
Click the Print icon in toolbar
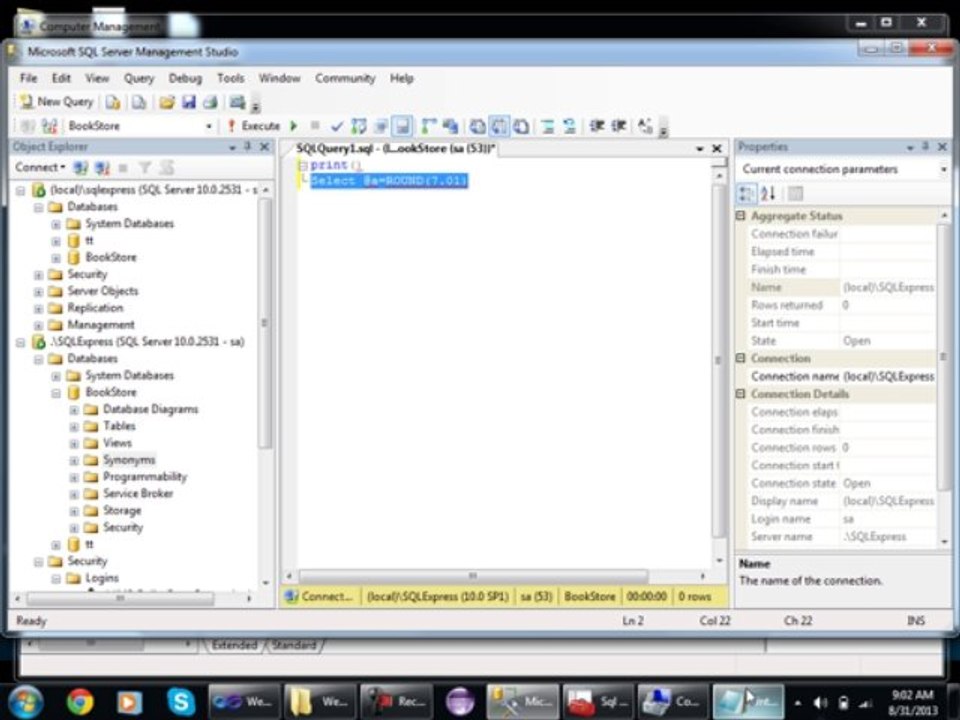[x=210, y=102]
